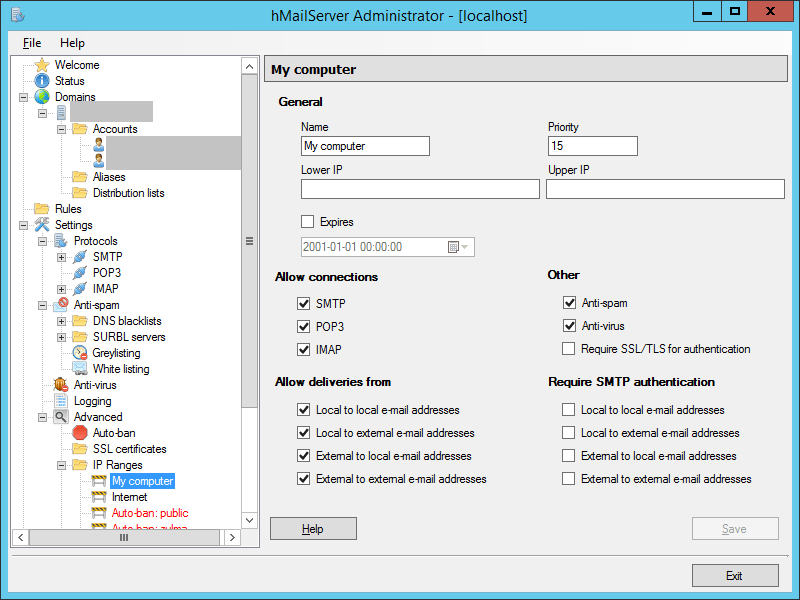Click the IP Ranges folder icon
This screenshot has height=600, width=800.
[x=80, y=465]
